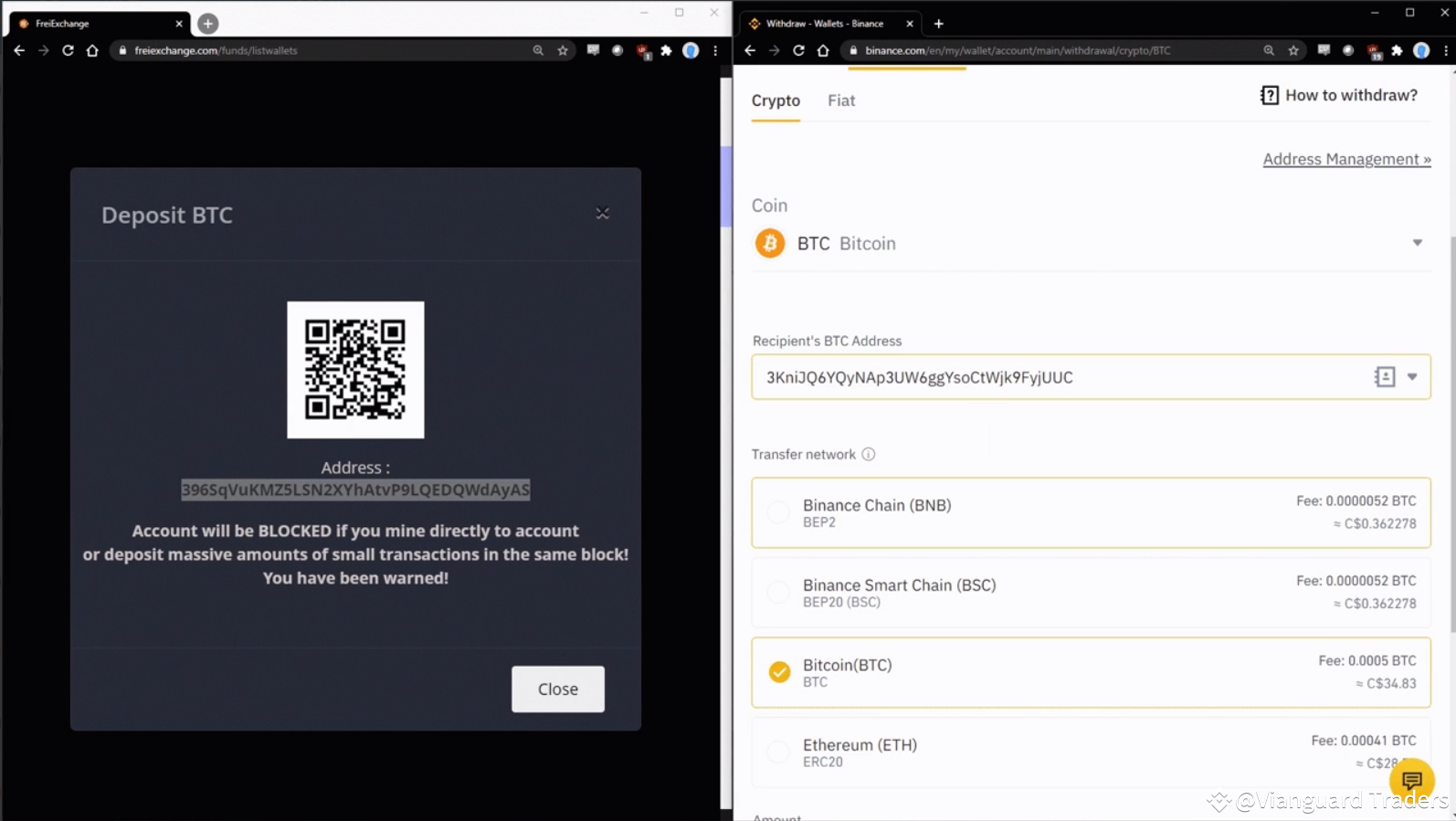This screenshot has height=821, width=1456.
Task: Select Bitcoin(BTC) network option
Action: [1091, 672]
